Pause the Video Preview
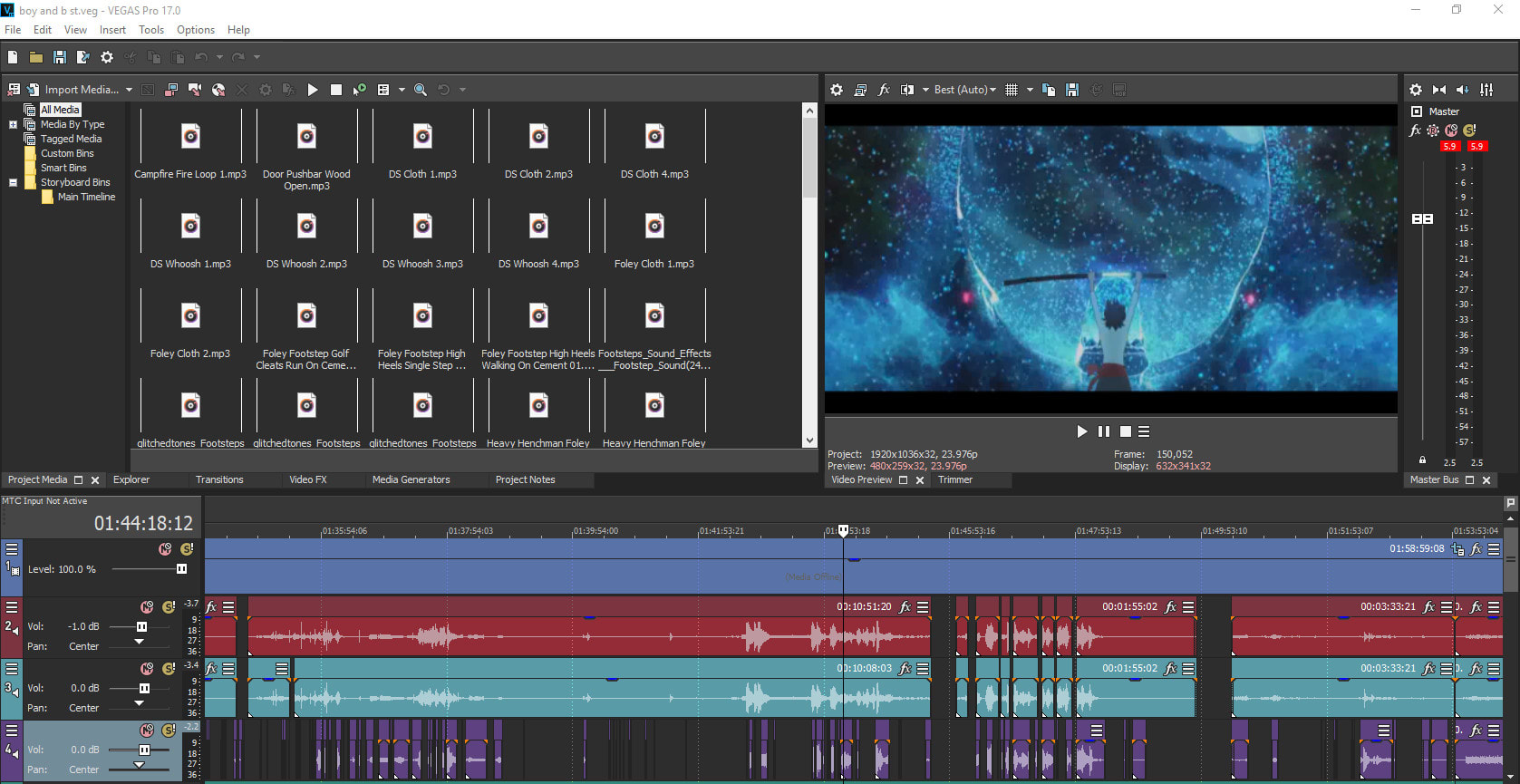Screen dimensions: 1520x784 tap(1103, 431)
